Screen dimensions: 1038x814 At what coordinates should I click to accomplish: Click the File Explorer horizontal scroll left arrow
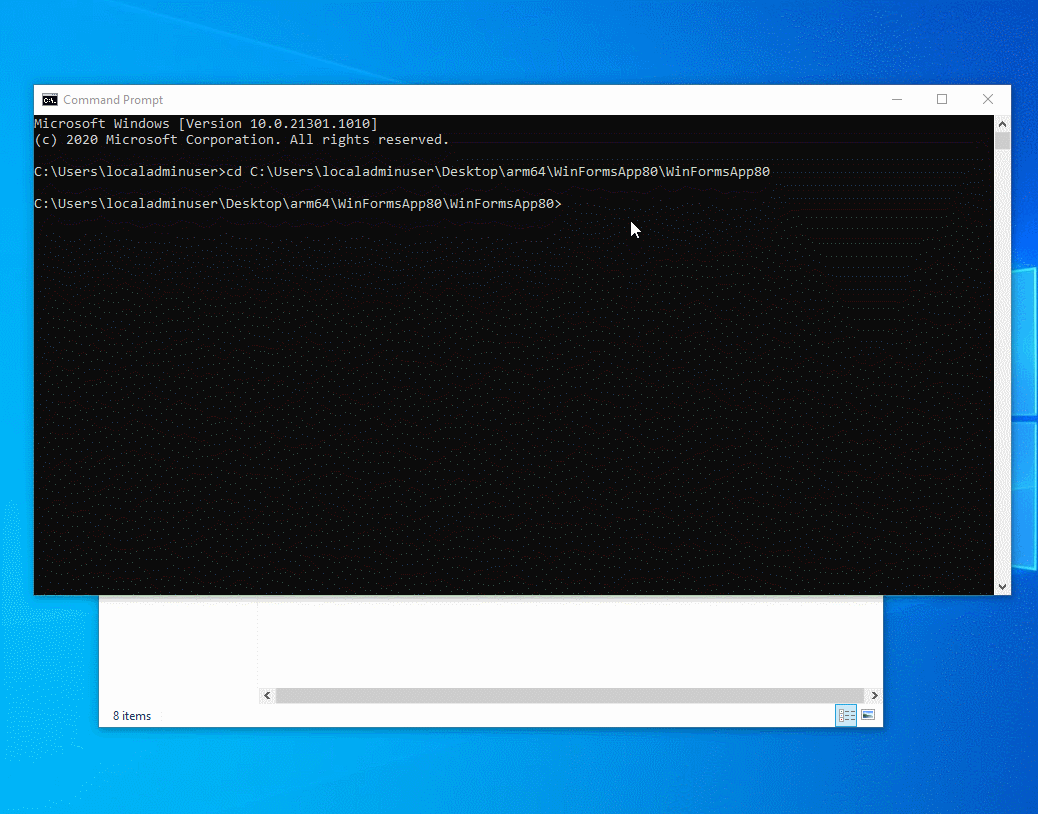click(267, 696)
